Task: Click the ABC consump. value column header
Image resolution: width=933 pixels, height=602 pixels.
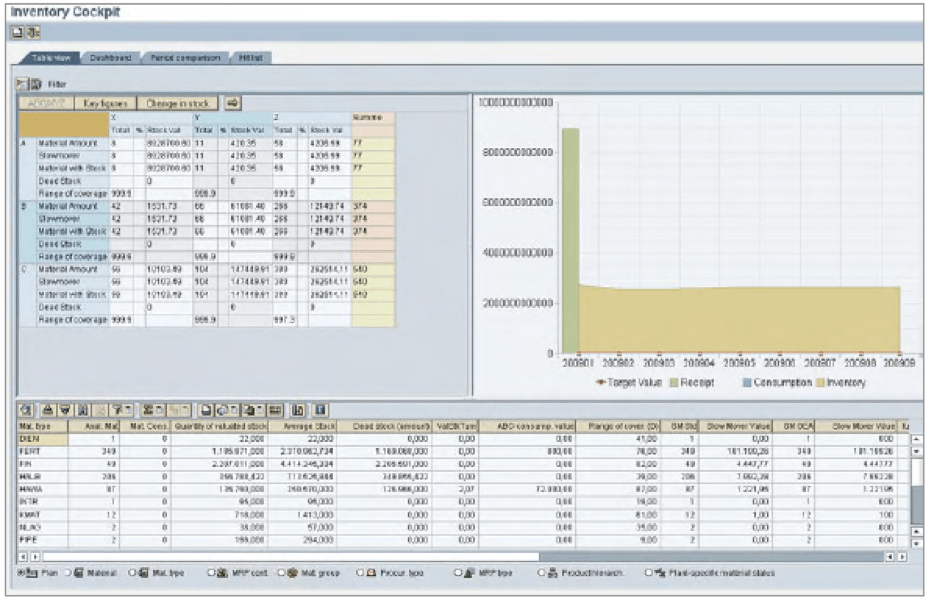Action: click(527, 426)
